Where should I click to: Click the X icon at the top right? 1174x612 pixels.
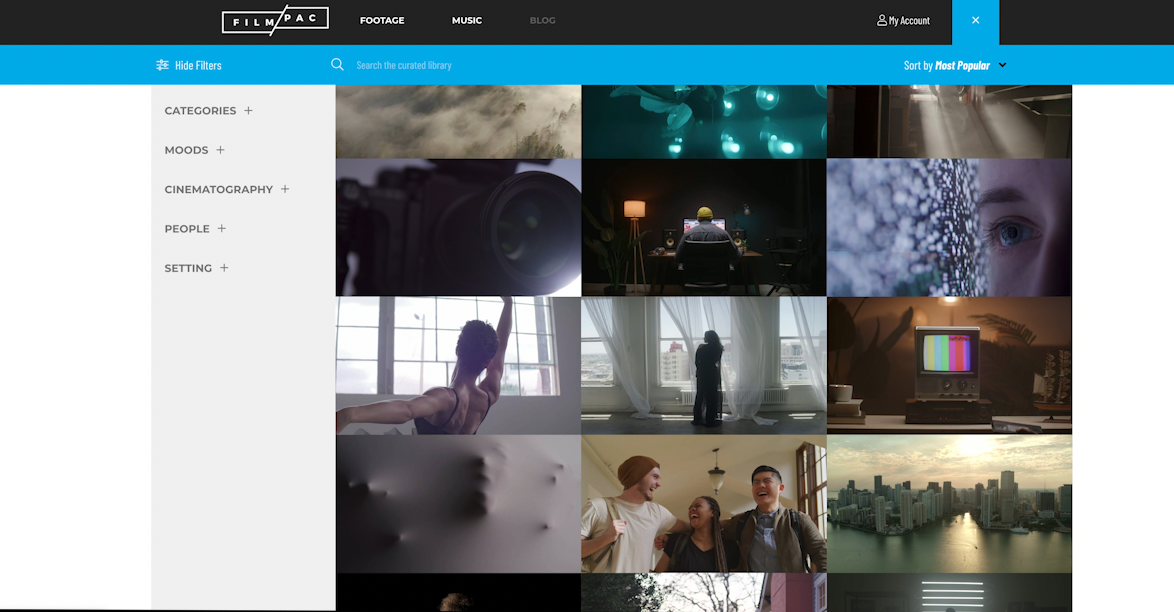tap(975, 20)
